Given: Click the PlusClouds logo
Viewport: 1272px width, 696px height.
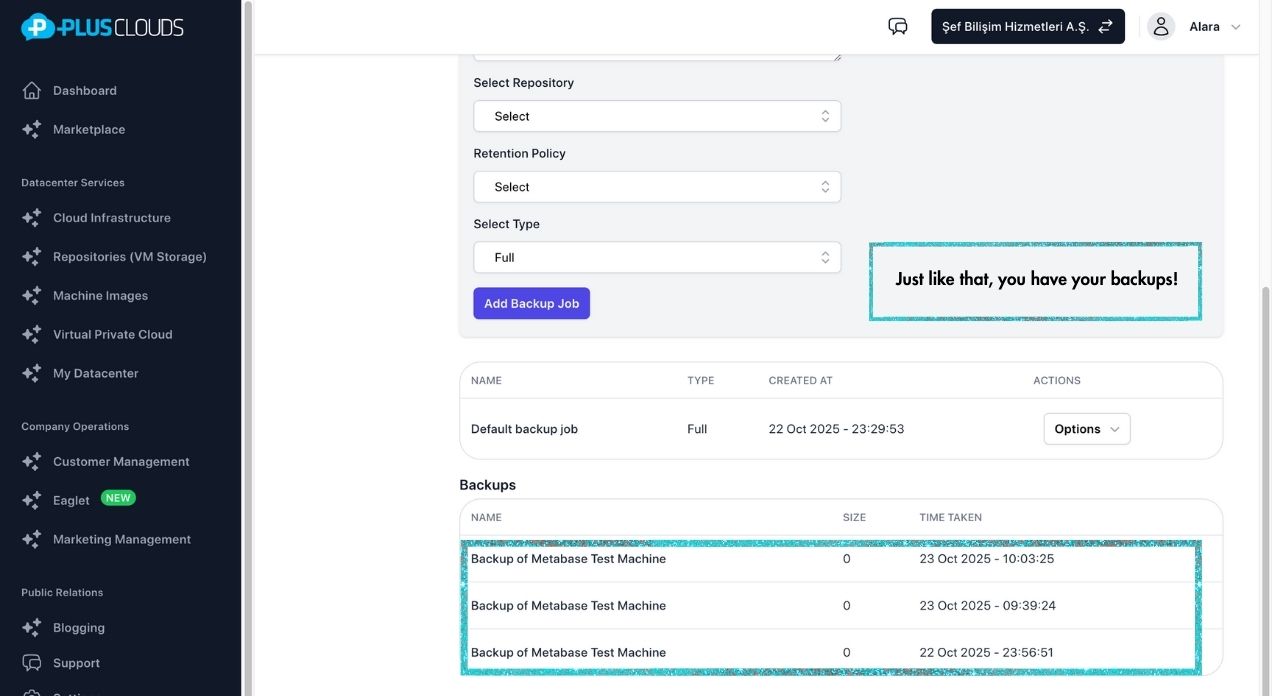Looking at the screenshot, I should 102,27.
